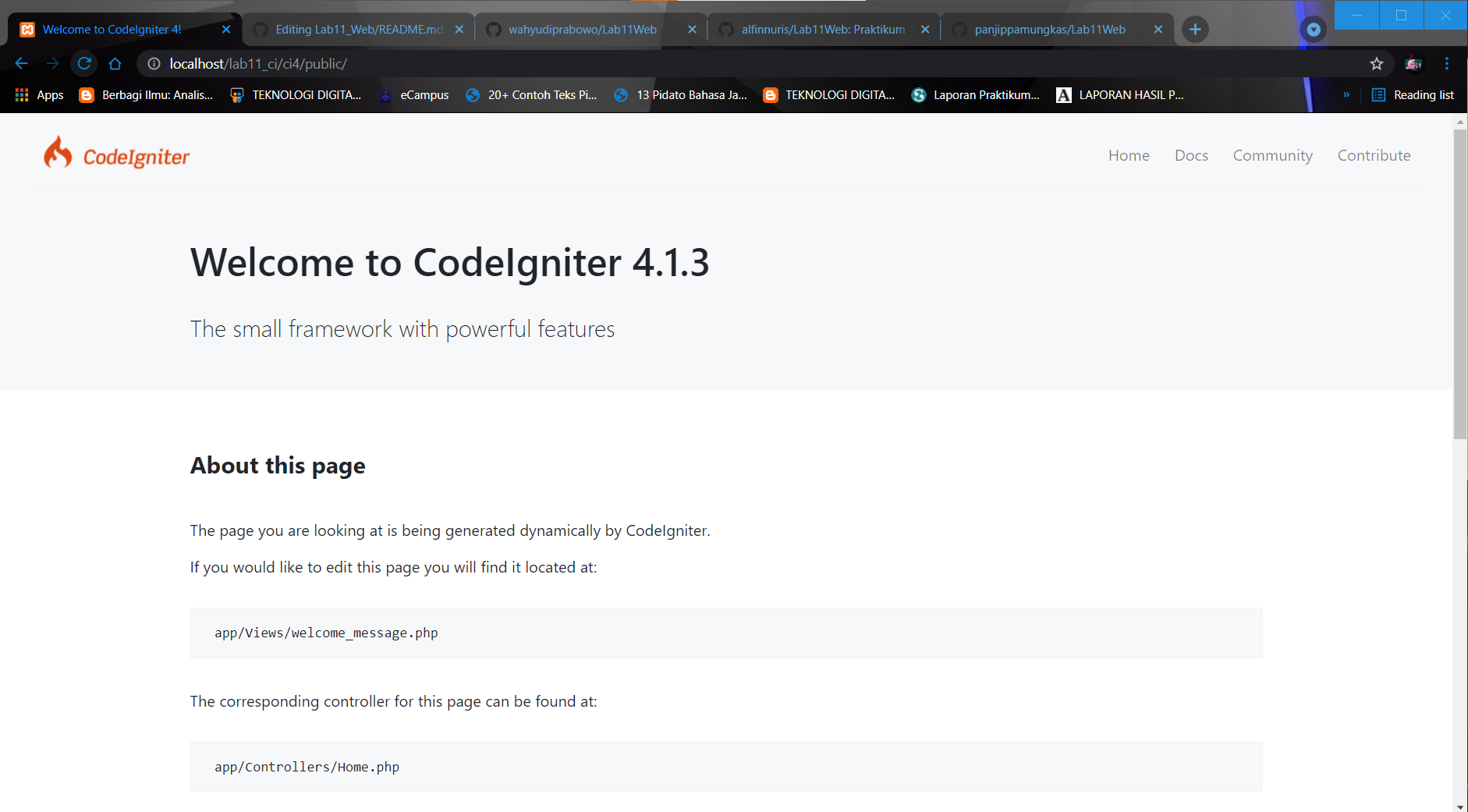
Task: Click the browser home icon
Action: point(115,63)
